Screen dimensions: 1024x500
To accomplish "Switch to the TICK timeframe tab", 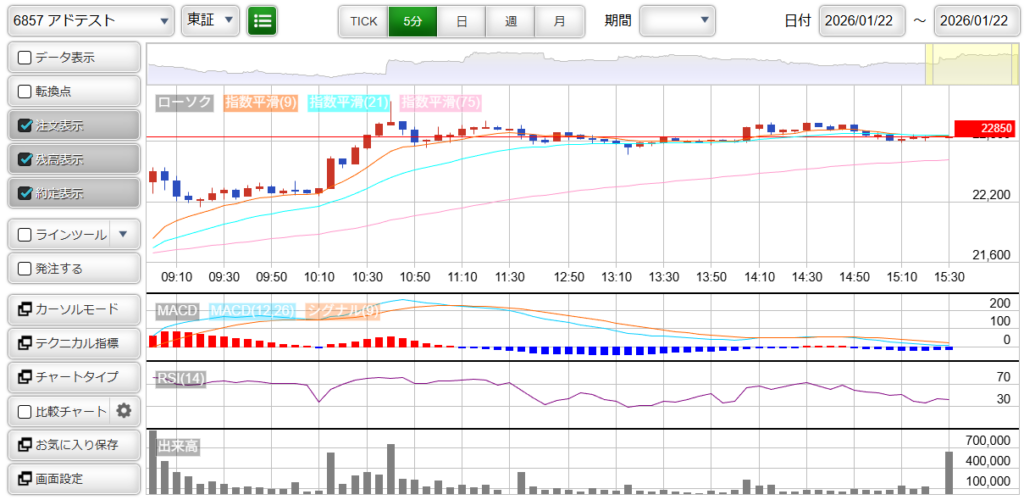I will point(363,20).
